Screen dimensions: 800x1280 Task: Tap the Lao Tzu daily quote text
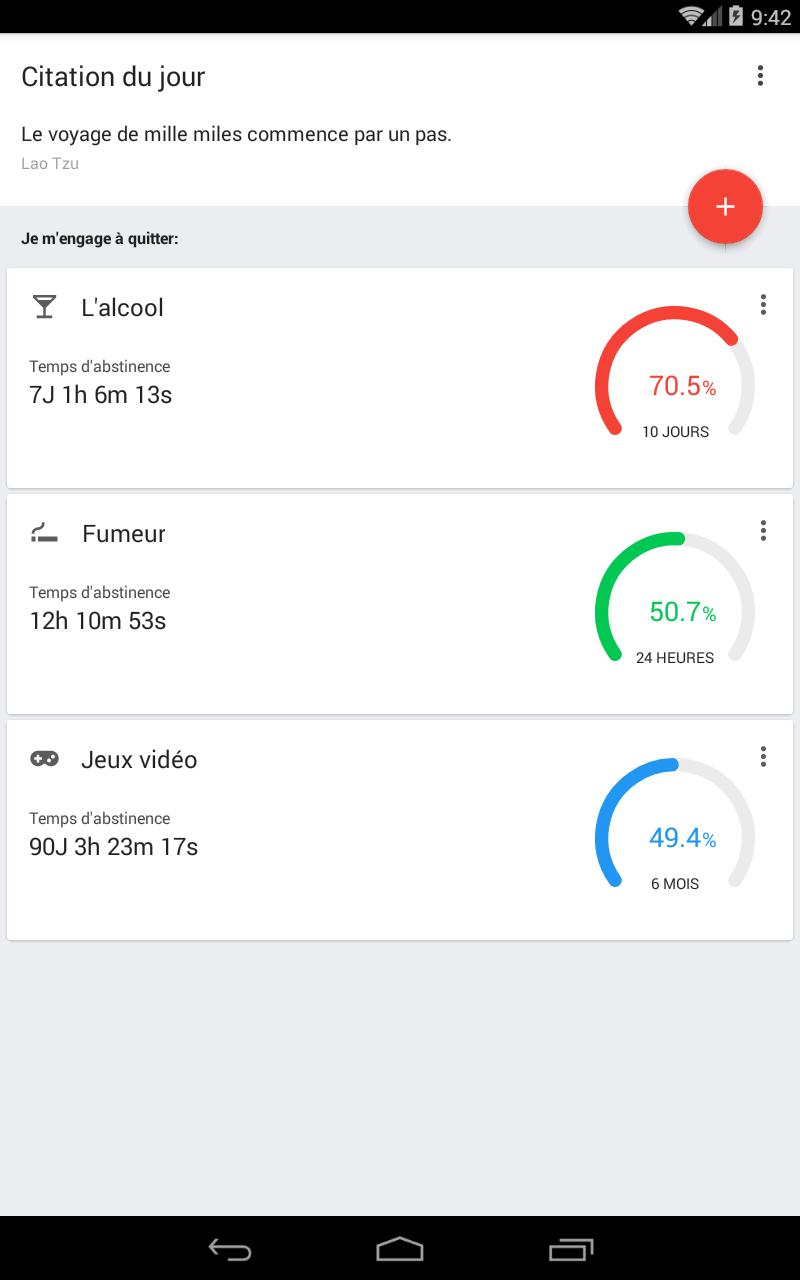click(x=236, y=134)
